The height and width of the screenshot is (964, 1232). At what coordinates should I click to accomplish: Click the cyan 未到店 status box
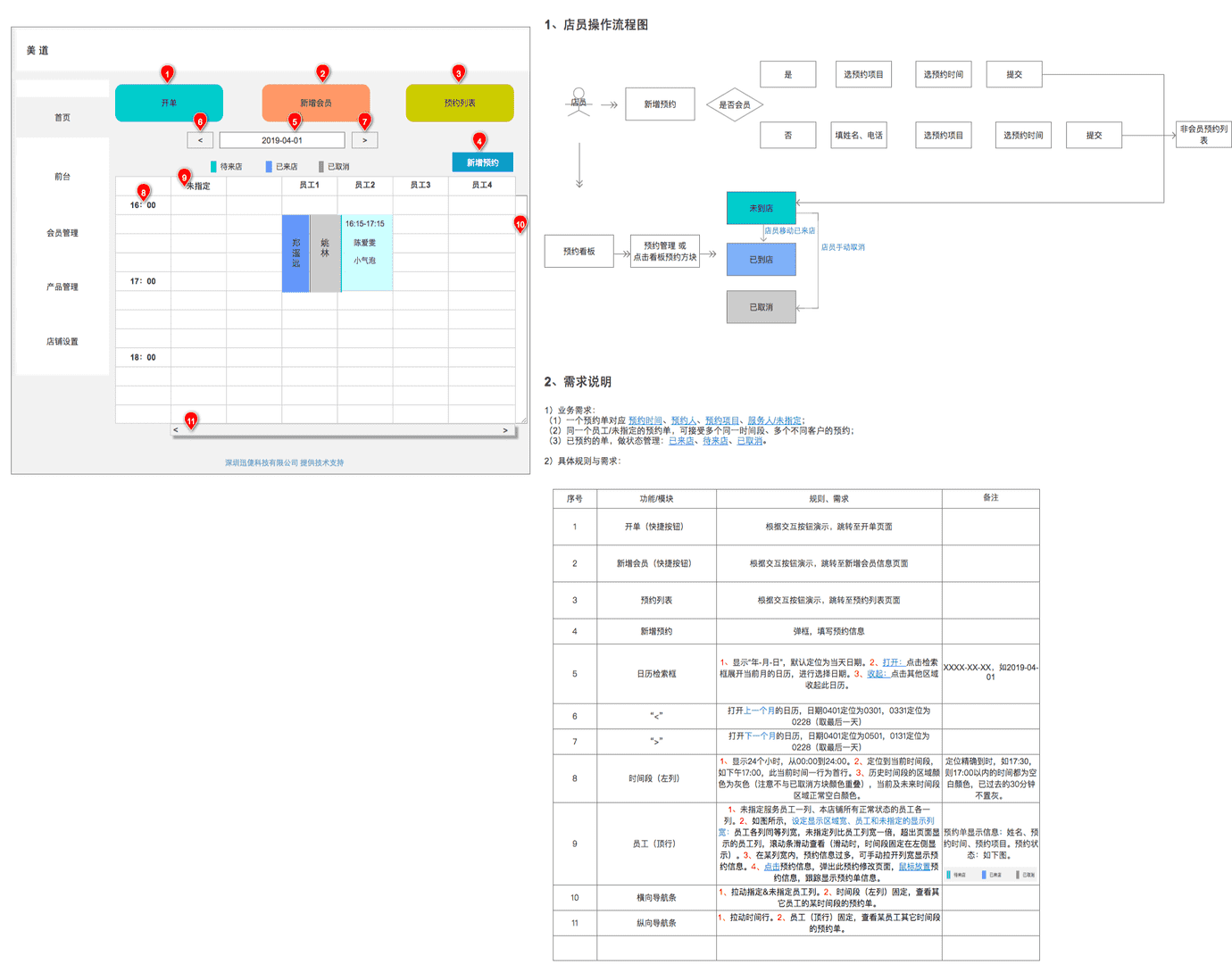click(x=762, y=208)
